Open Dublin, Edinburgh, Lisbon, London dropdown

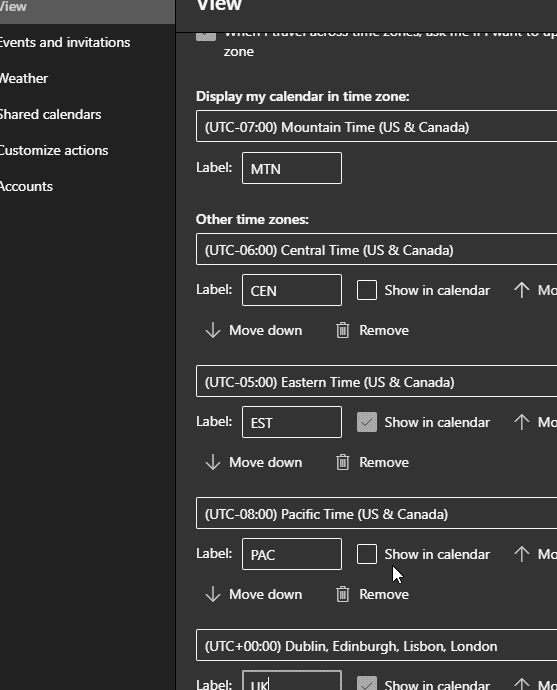[x=376, y=646]
